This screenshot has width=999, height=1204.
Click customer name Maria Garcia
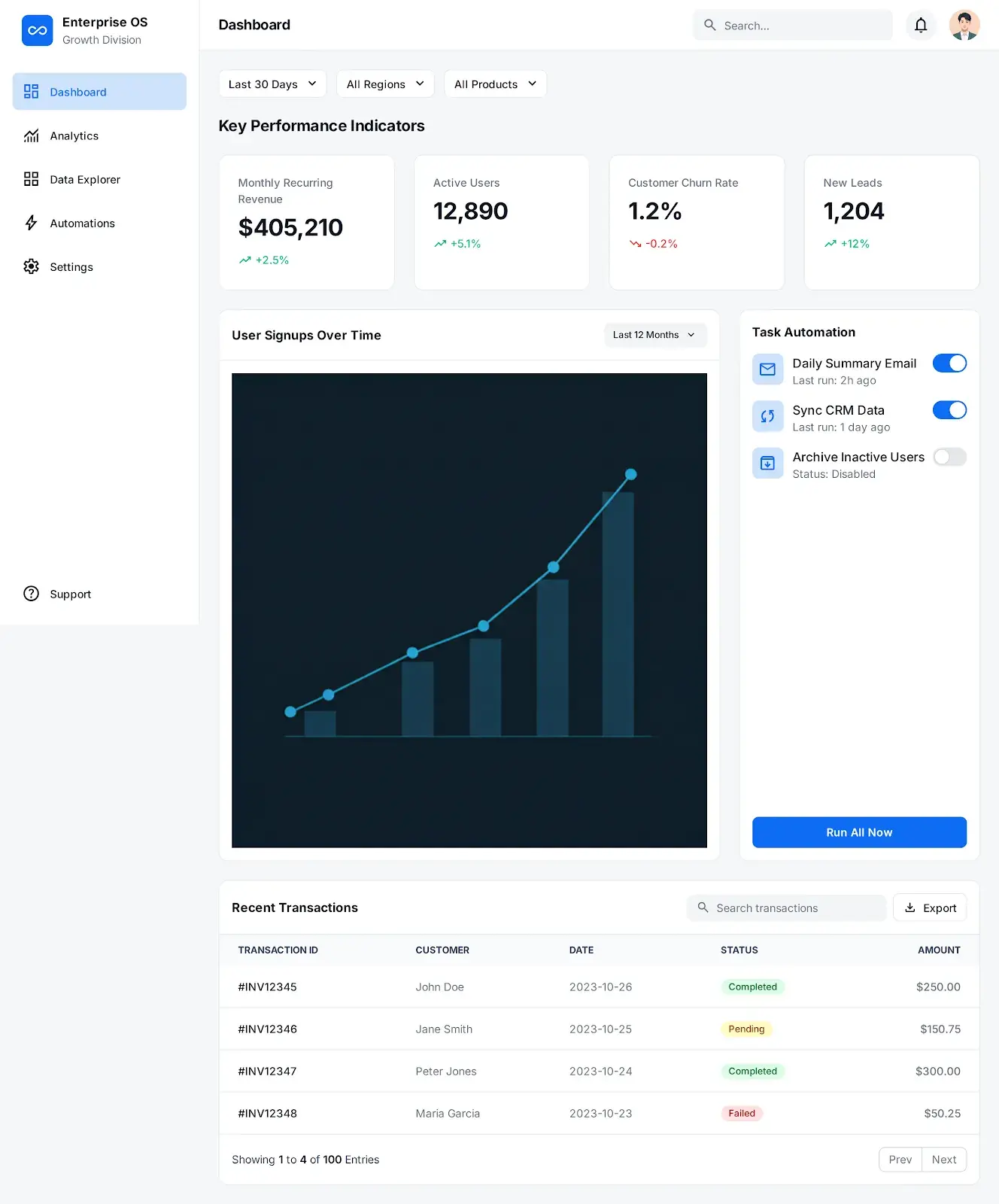pyautogui.click(x=448, y=1113)
